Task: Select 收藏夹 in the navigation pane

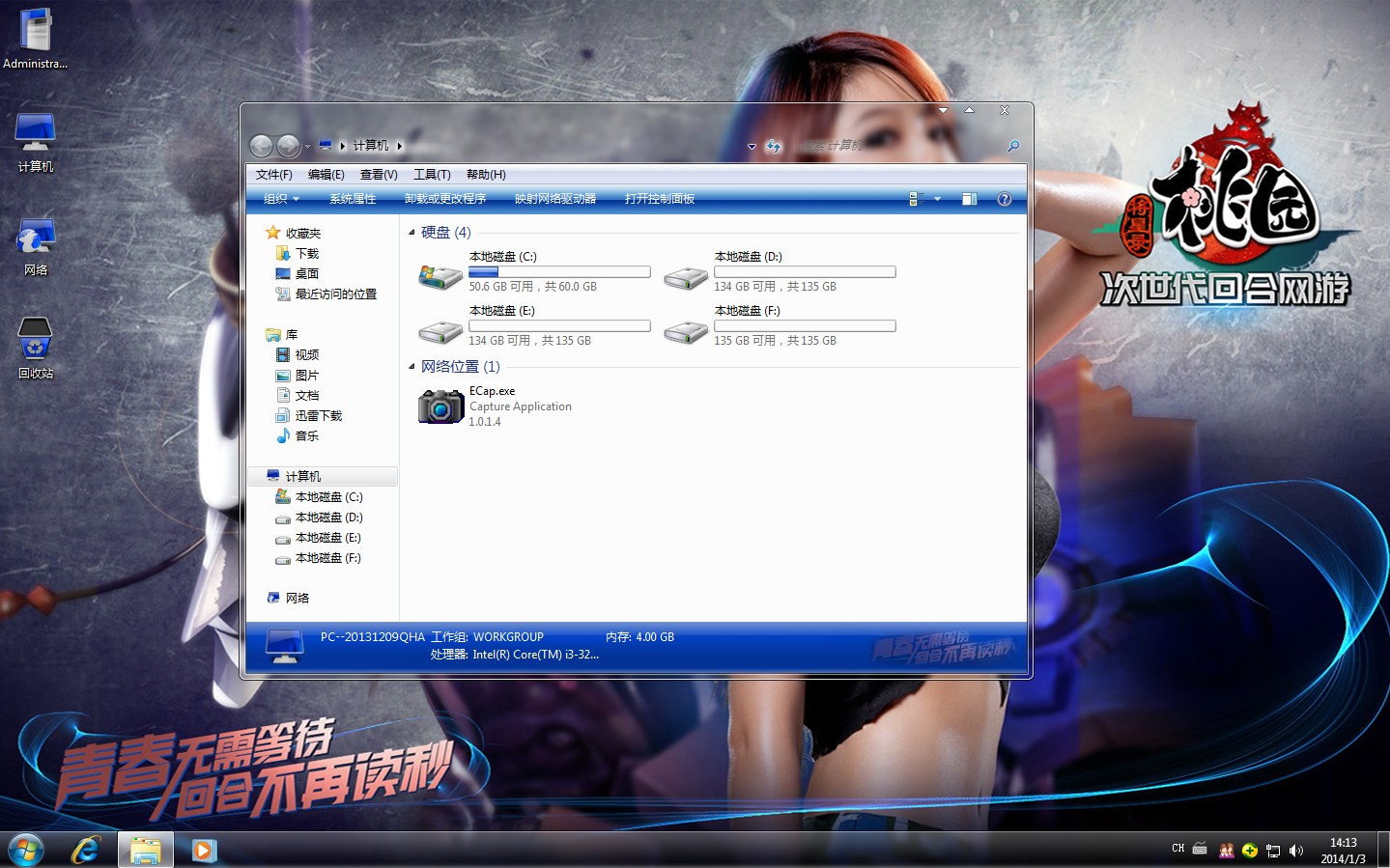Action: (293, 233)
